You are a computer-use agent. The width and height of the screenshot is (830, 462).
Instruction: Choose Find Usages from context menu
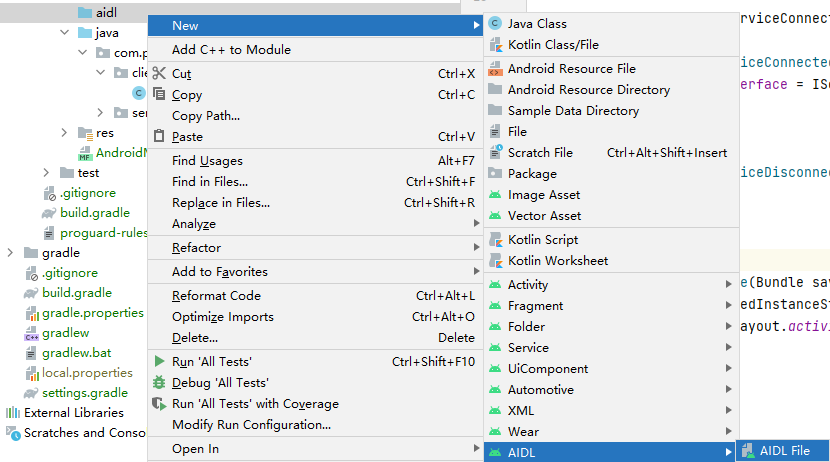tap(315, 160)
